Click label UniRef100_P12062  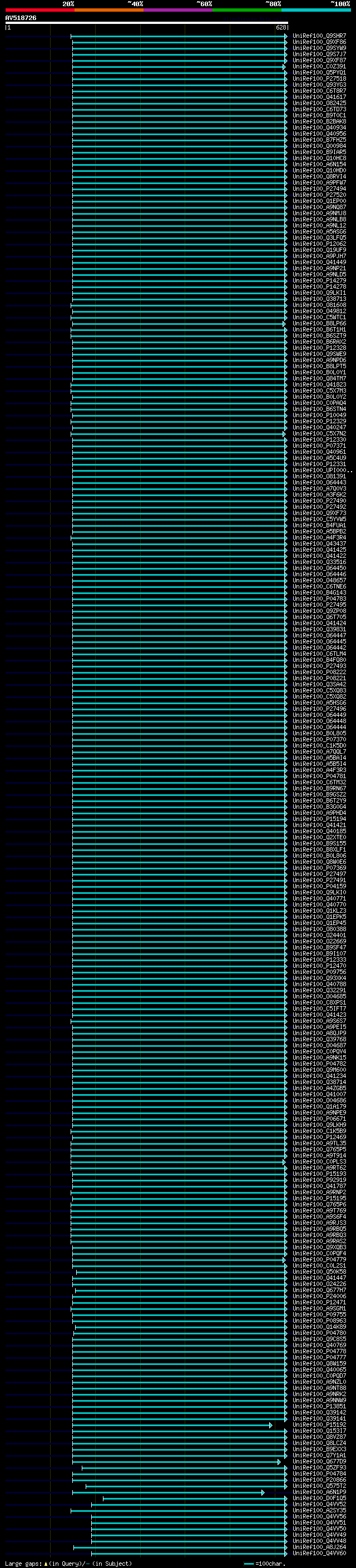(319, 244)
